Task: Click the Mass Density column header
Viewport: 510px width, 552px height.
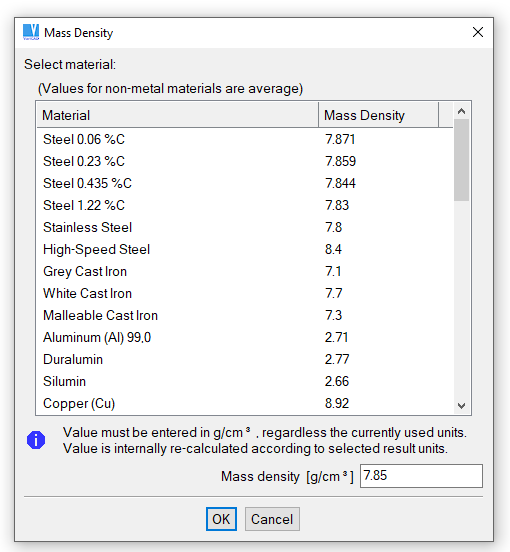Action: click(379, 115)
